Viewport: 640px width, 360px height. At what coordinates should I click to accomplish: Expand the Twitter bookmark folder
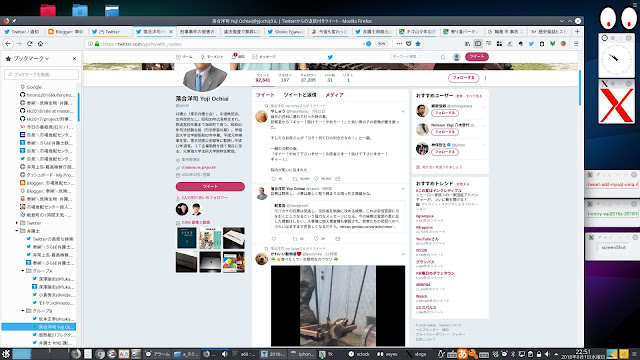point(17,223)
